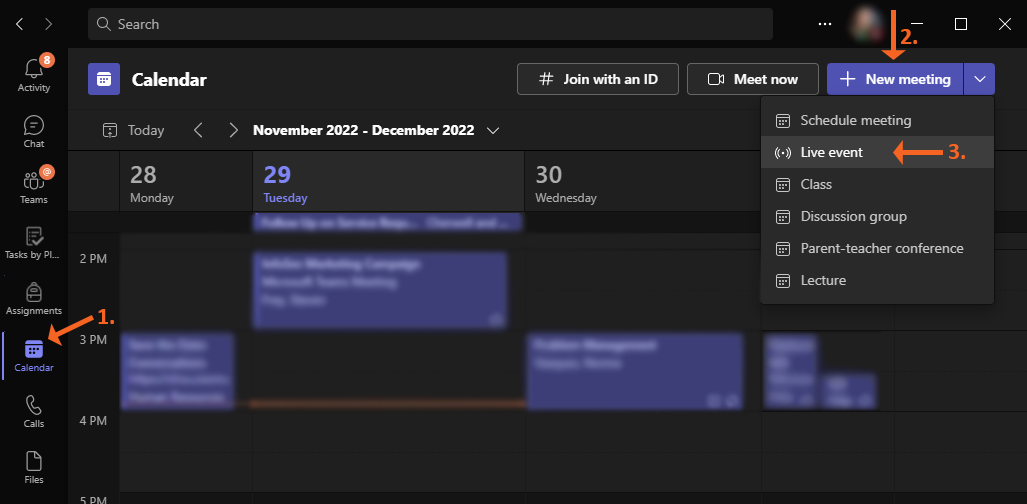Expand the New meeting dropdown arrow
Image resolution: width=1027 pixels, height=504 pixels.
pos(979,79)
